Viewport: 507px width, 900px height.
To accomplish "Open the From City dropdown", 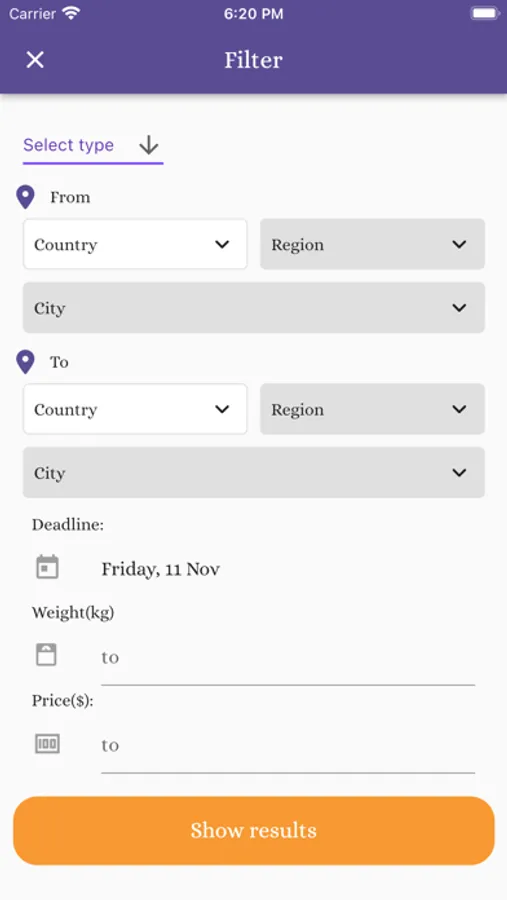I will point(254,308).
